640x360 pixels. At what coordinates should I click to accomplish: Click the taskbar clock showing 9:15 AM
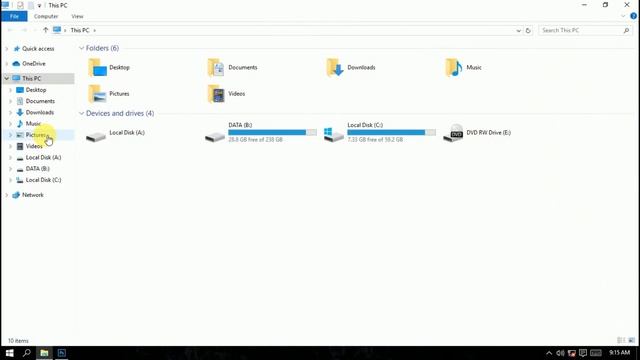coord(620,353)
